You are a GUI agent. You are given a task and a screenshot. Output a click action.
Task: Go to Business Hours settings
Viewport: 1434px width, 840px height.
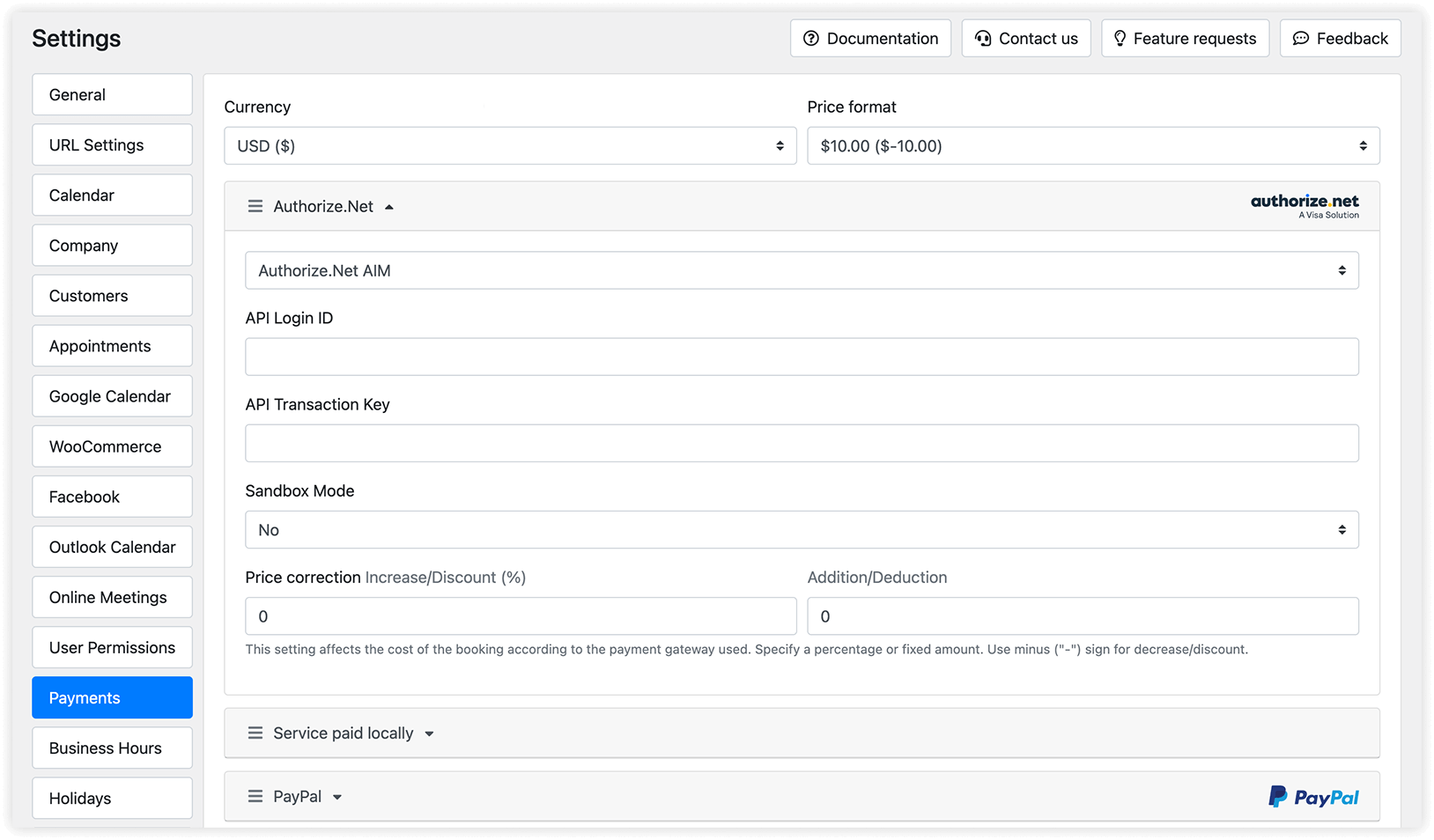pos(112,748)
